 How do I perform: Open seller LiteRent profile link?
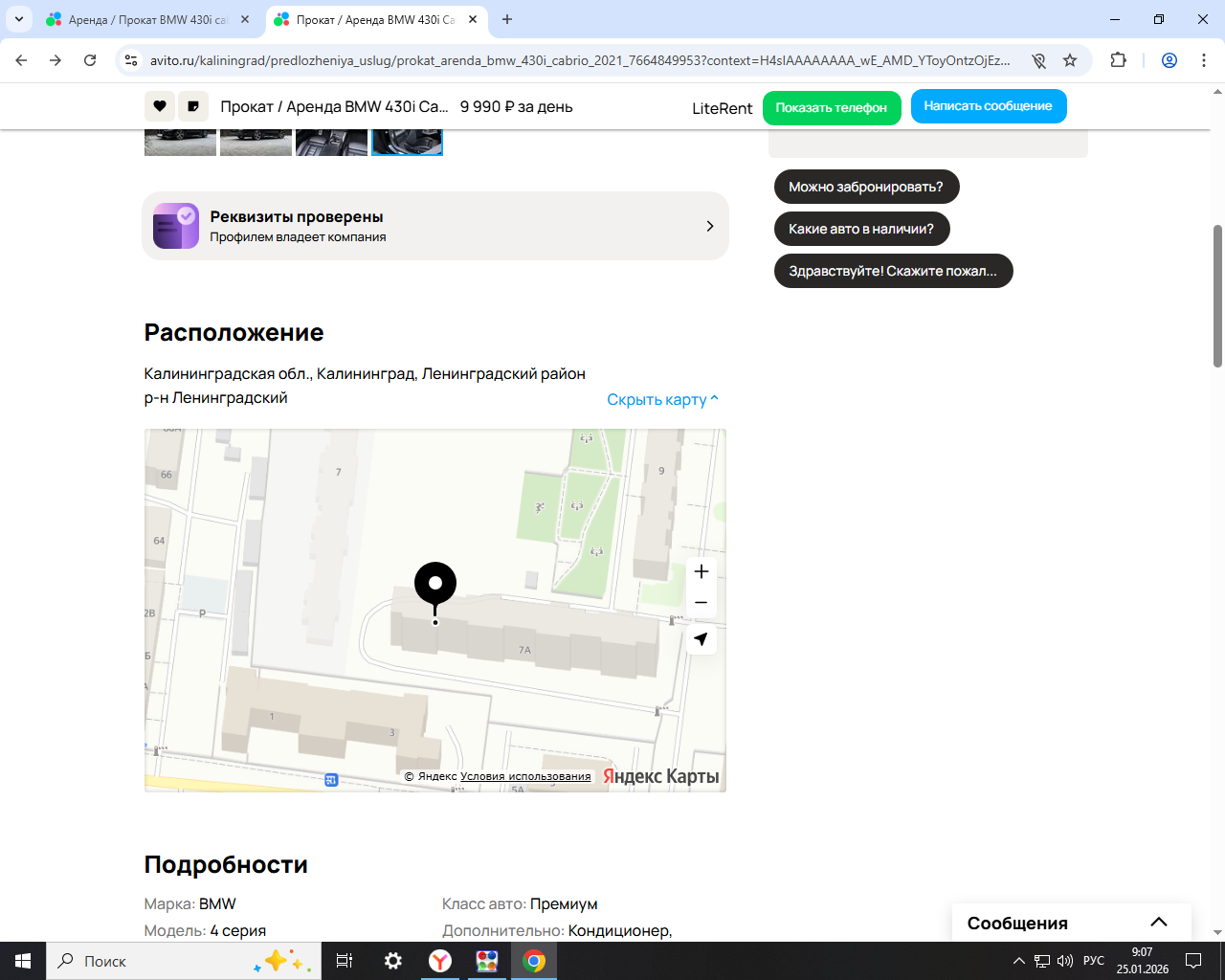tap(723, 108)
